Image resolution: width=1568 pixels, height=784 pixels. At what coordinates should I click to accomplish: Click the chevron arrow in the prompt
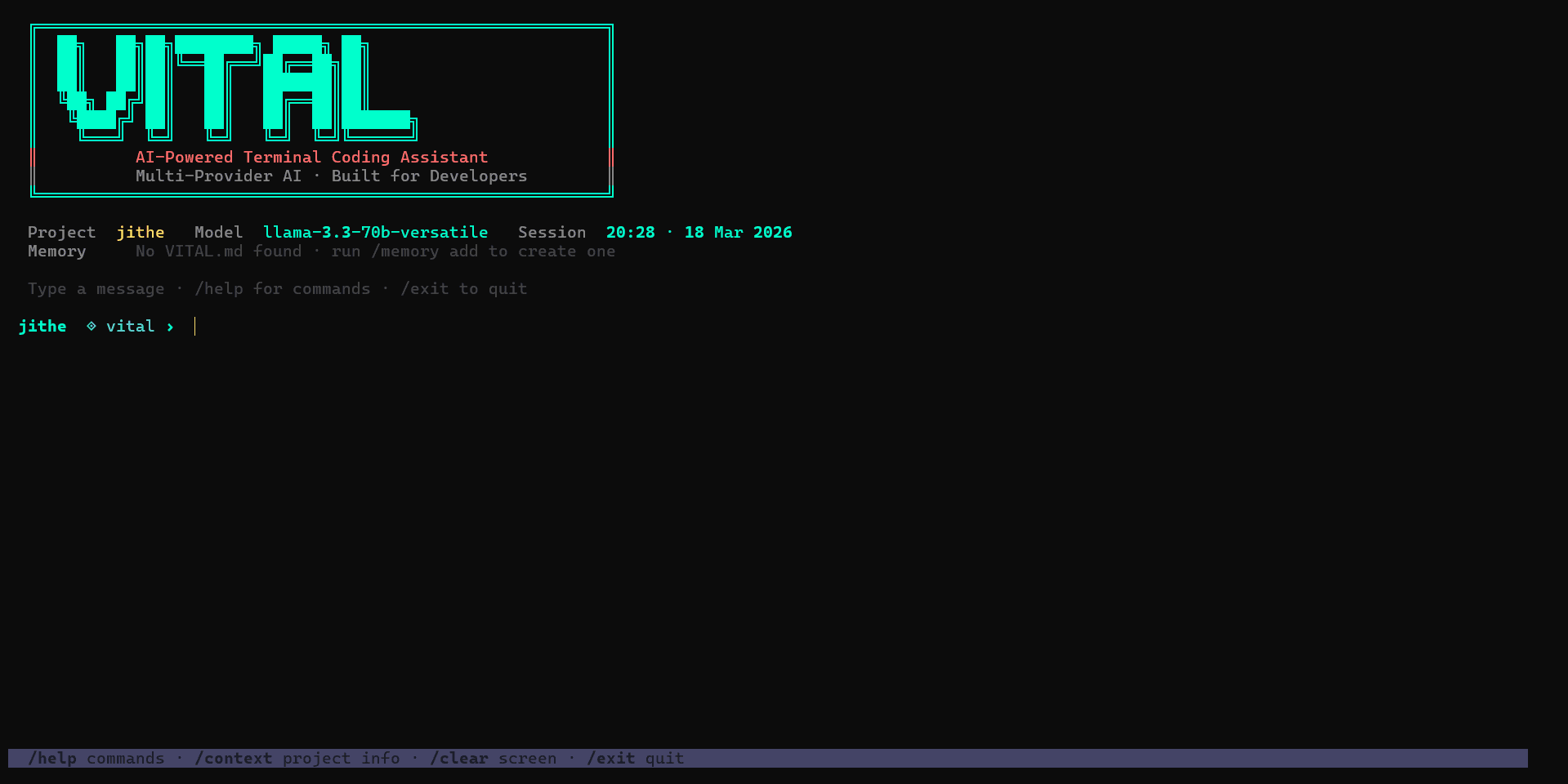(171, 327)
